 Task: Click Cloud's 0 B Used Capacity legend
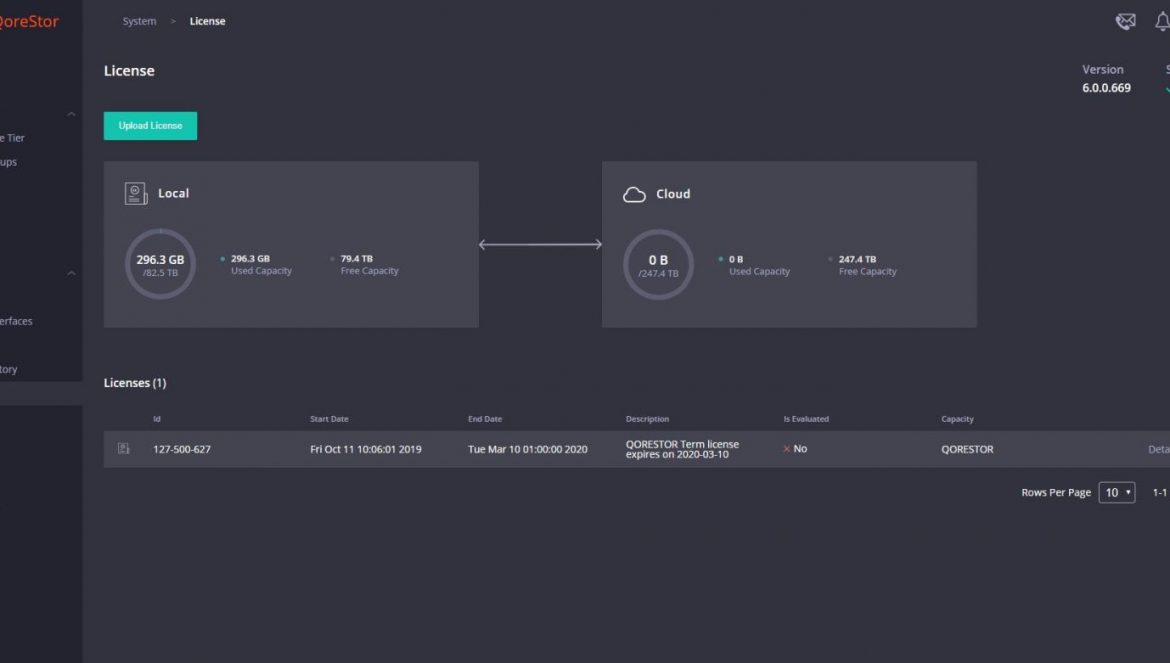[754, 265]
